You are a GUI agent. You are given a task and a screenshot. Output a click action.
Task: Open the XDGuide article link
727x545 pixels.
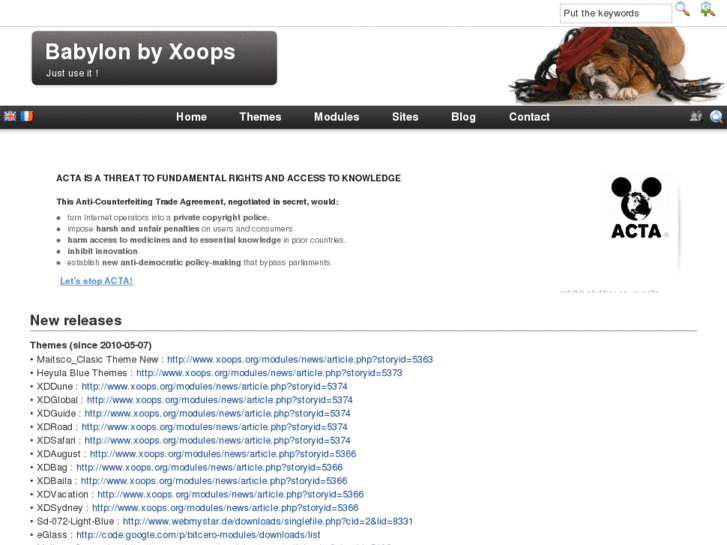[217, 413]
